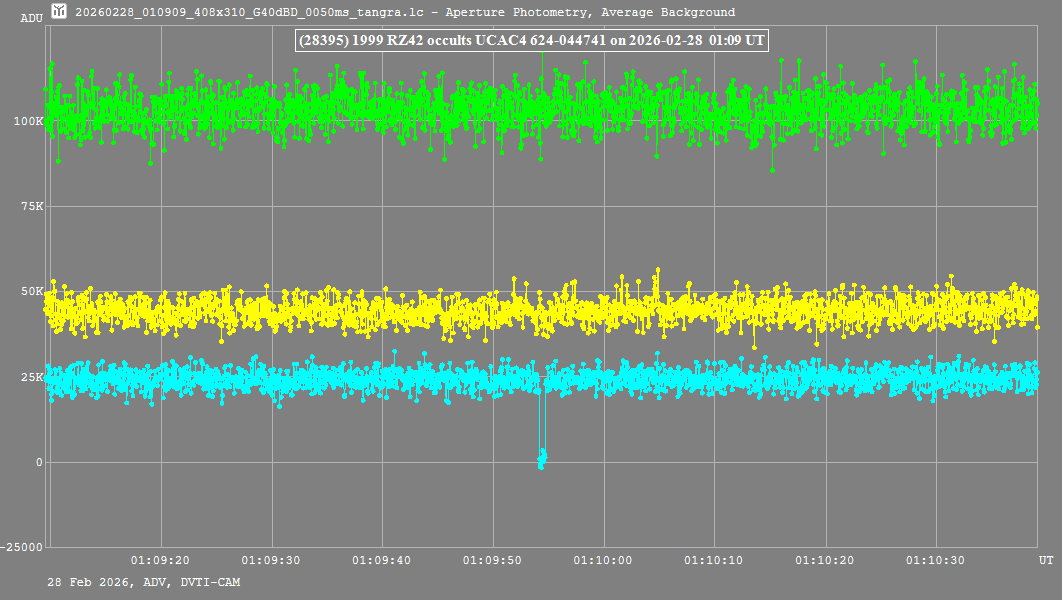The width and height of the screenshot is (1062, 600).
Task: Click the Tangra icon beside the file name
Action: [x=59, y=12]
